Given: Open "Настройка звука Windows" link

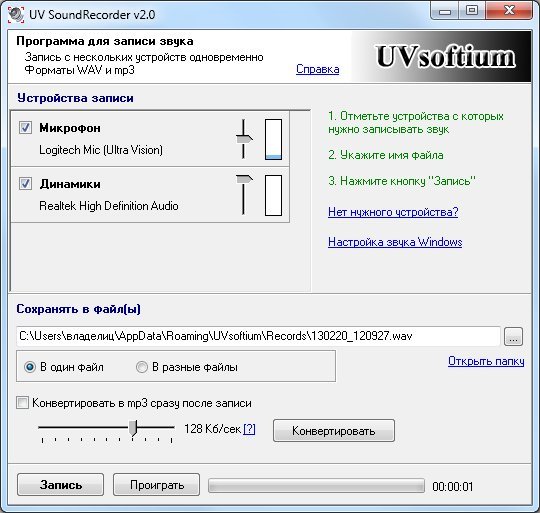Looking at the screenshot, I should pos(395,242).
